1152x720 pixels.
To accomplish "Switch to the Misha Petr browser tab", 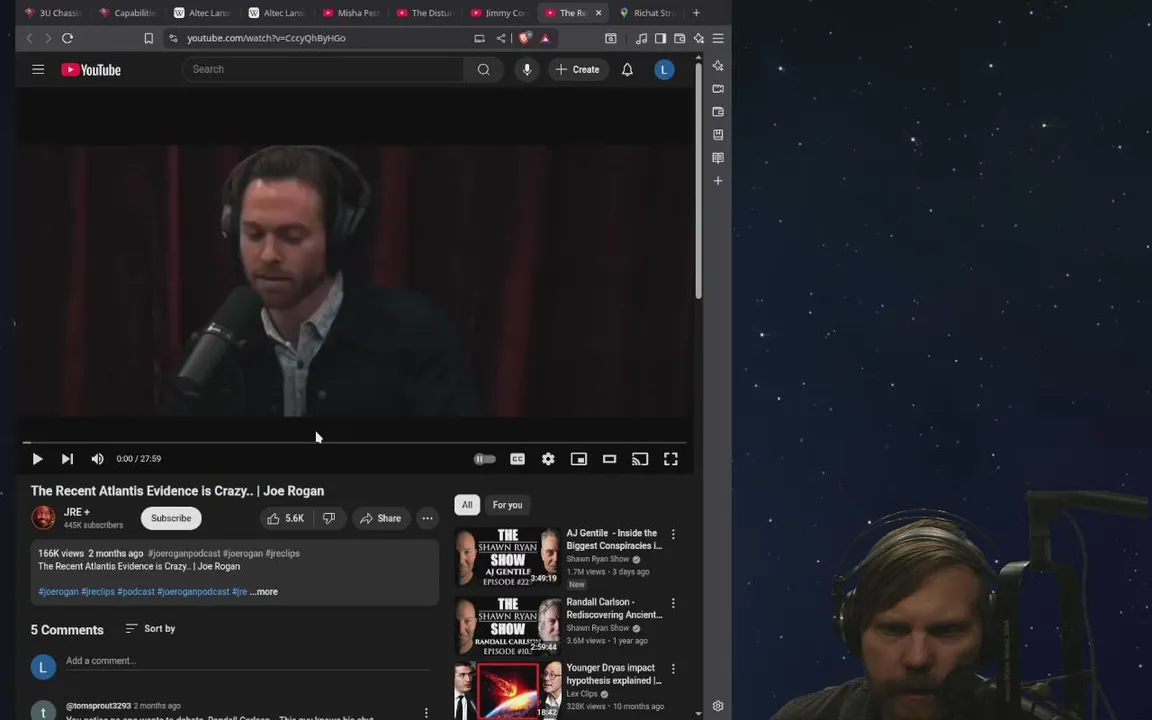I will [x=352, y=12].
